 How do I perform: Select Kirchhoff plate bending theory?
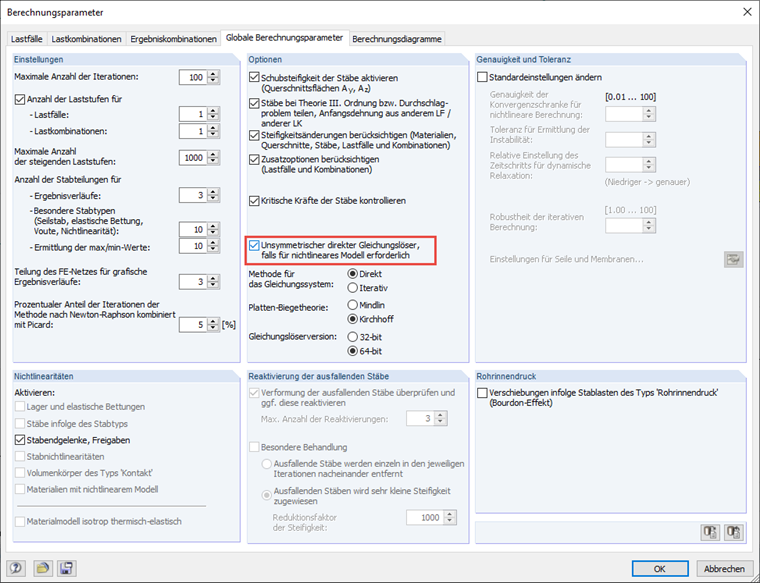pyautogui.click(x=353, y=319)
